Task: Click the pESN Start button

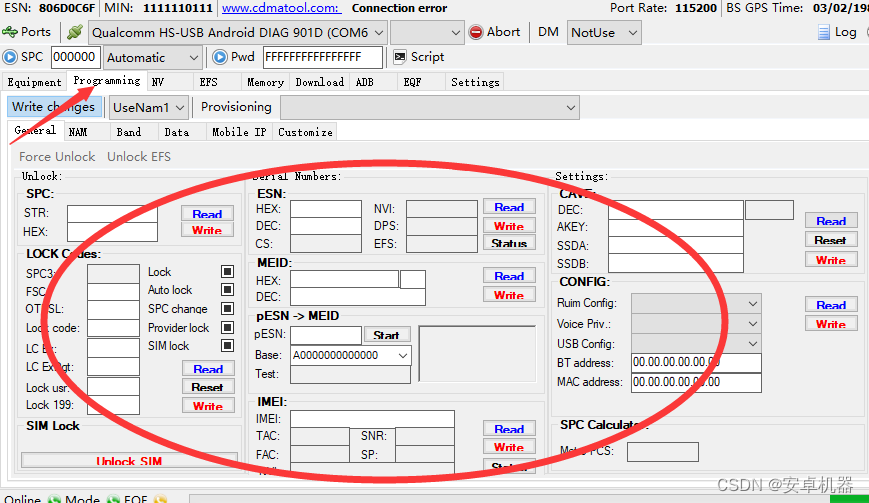Action: click(x=387, y=335)
